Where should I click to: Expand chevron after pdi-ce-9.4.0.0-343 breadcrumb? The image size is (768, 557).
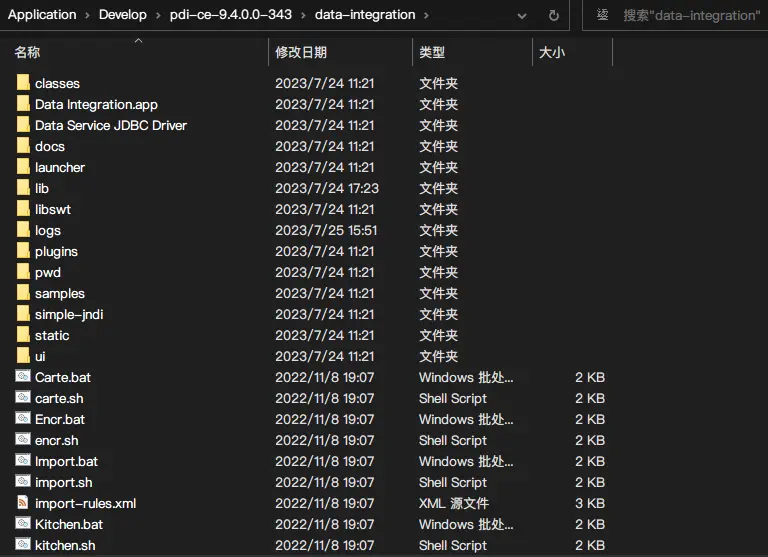coord(303,16)
